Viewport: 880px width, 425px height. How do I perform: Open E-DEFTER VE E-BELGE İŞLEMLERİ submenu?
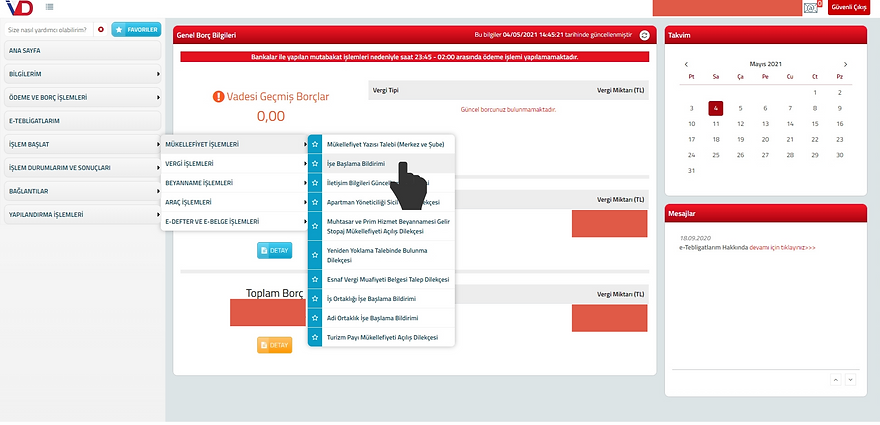coord(235,221)
